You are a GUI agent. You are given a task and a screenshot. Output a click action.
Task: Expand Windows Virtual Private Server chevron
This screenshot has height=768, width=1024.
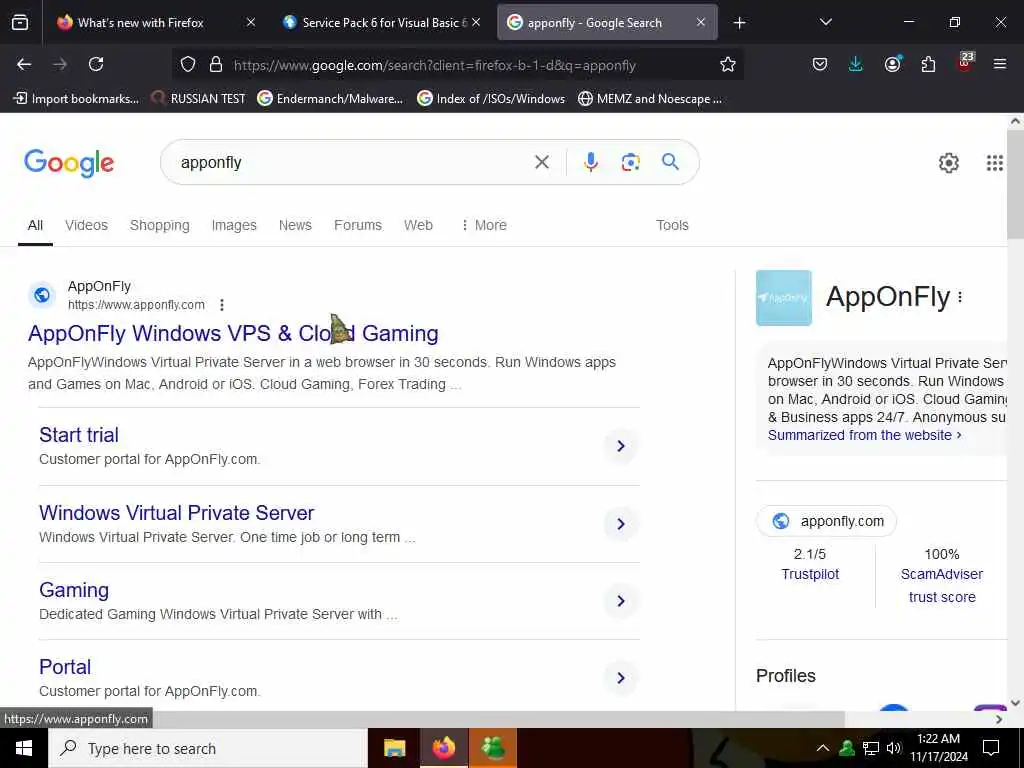point(620,524)
